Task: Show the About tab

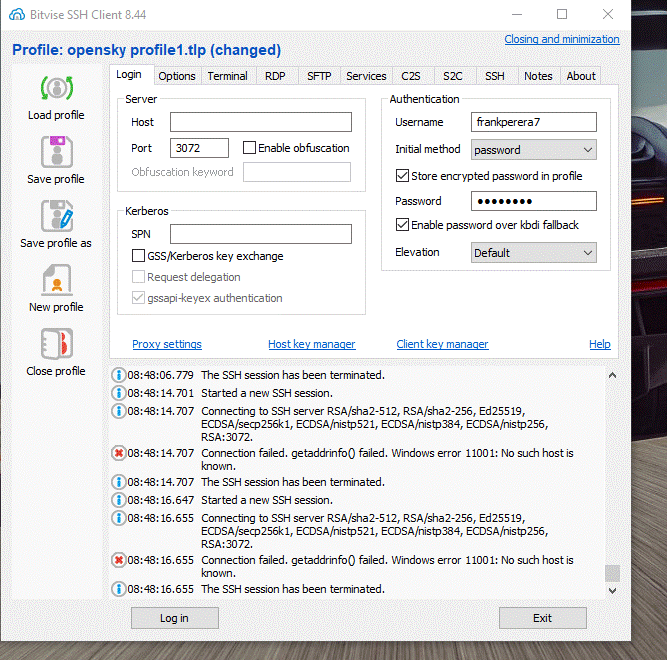Action: coord(581,76)
